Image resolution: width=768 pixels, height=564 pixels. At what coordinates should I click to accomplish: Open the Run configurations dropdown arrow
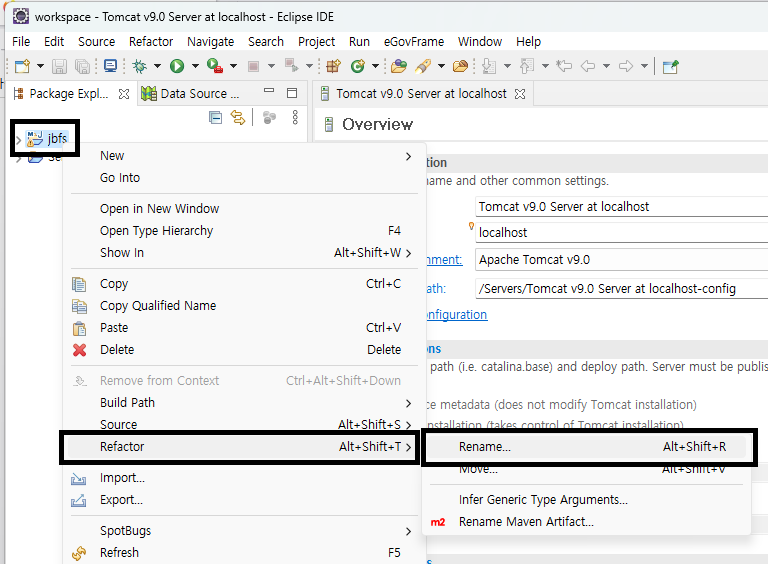tap(195, 66)
